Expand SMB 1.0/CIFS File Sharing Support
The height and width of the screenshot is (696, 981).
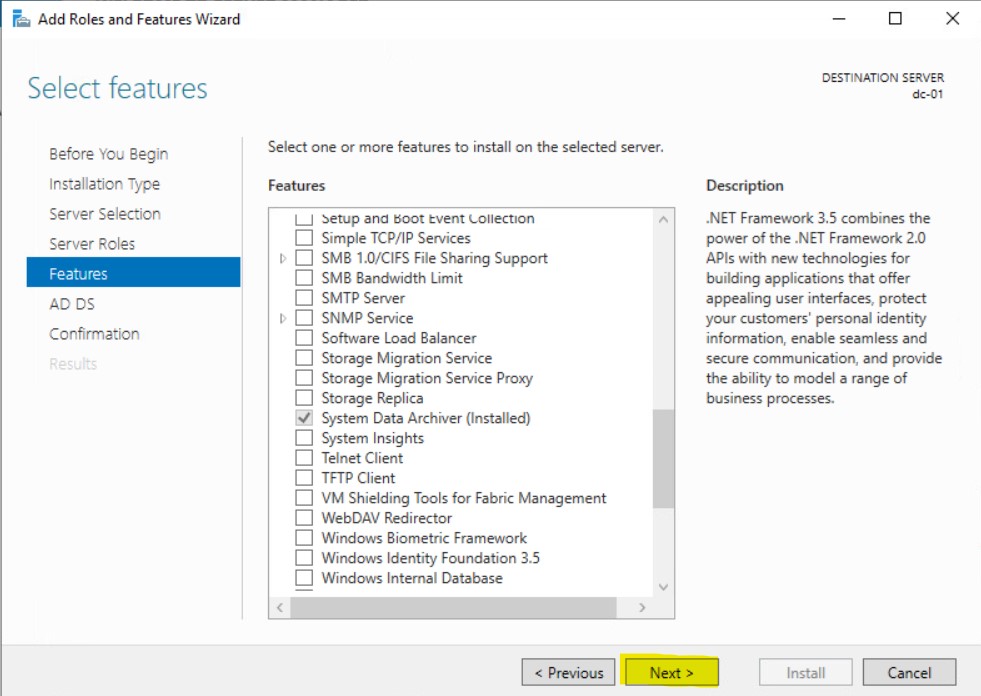coord(284,258)
